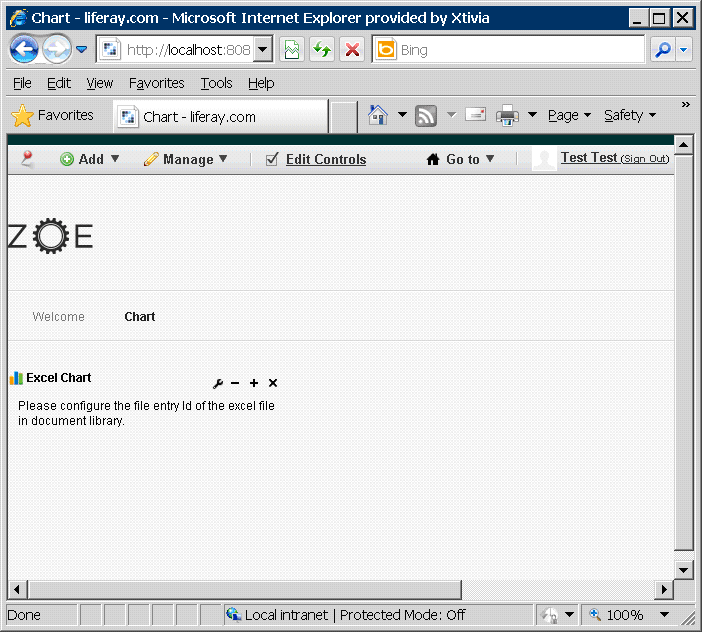702x632 pixels.
Task: Click the portlet configuration wrench icon
Action: tap(218, 384)
